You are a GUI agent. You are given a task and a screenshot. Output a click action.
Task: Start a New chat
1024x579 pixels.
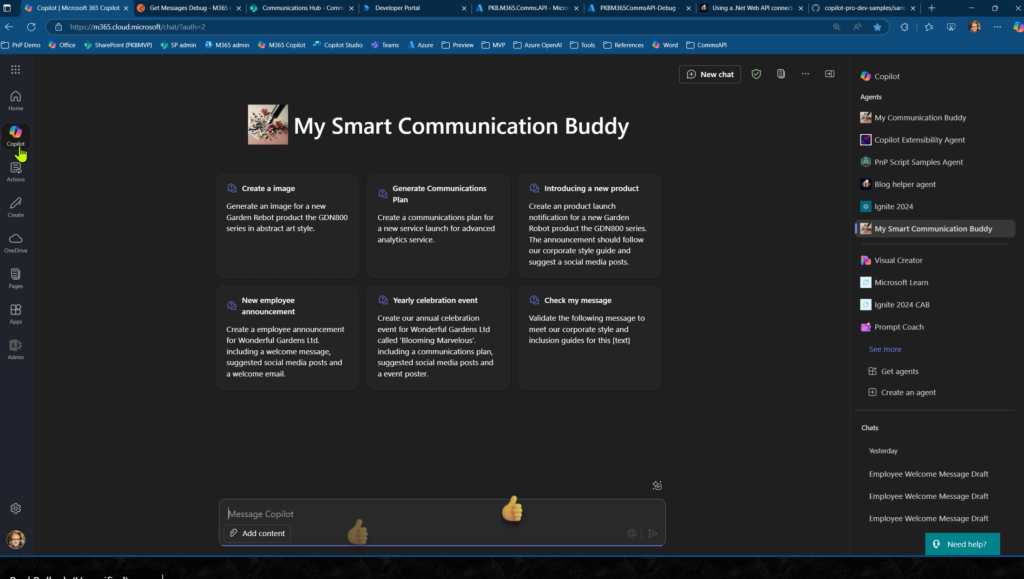click(710, 74)
